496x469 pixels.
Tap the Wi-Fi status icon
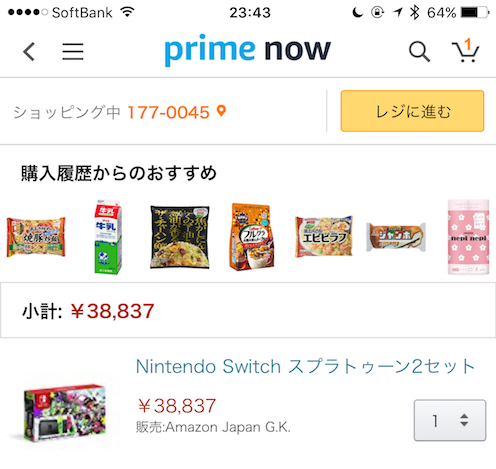click(127, 12)
